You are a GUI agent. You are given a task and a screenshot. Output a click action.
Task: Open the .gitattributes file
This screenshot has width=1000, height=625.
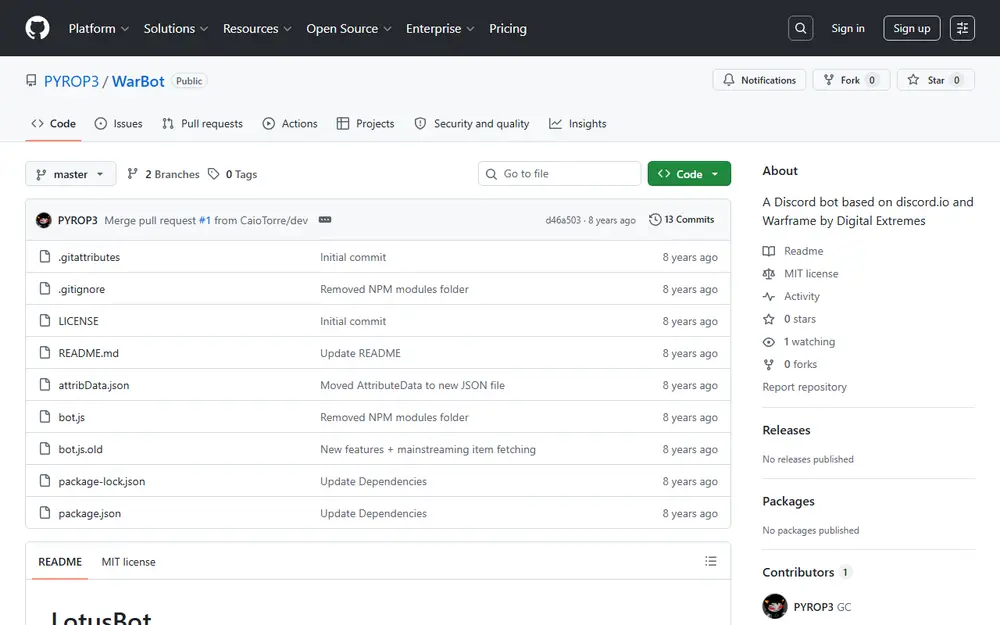89,257
